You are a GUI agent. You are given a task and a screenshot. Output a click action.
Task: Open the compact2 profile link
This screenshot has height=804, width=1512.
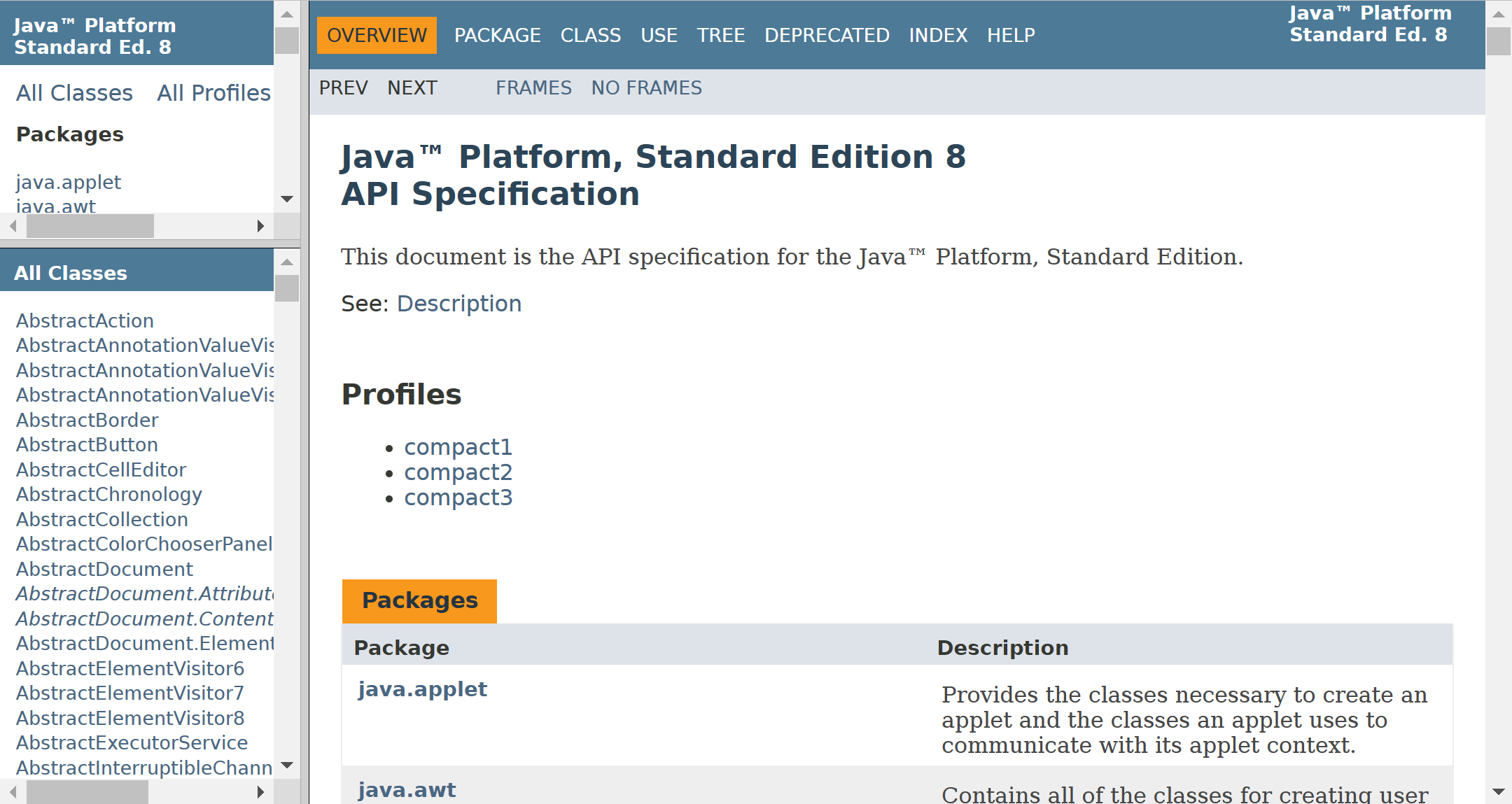coord(458,472)
